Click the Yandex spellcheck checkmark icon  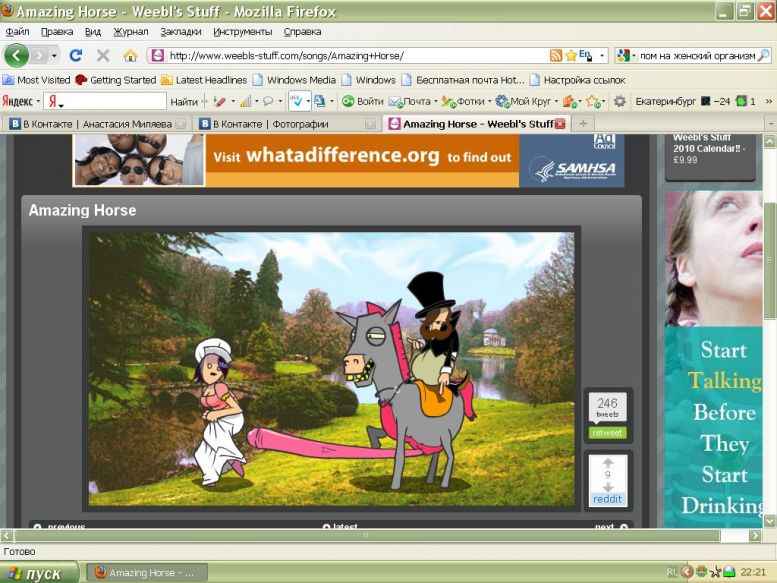(296, 102)
